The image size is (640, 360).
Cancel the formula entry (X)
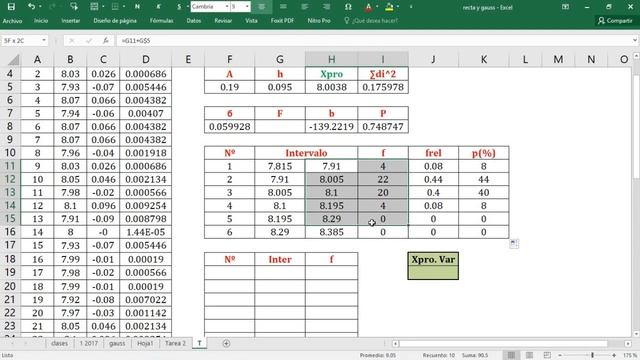click(71, 40)
